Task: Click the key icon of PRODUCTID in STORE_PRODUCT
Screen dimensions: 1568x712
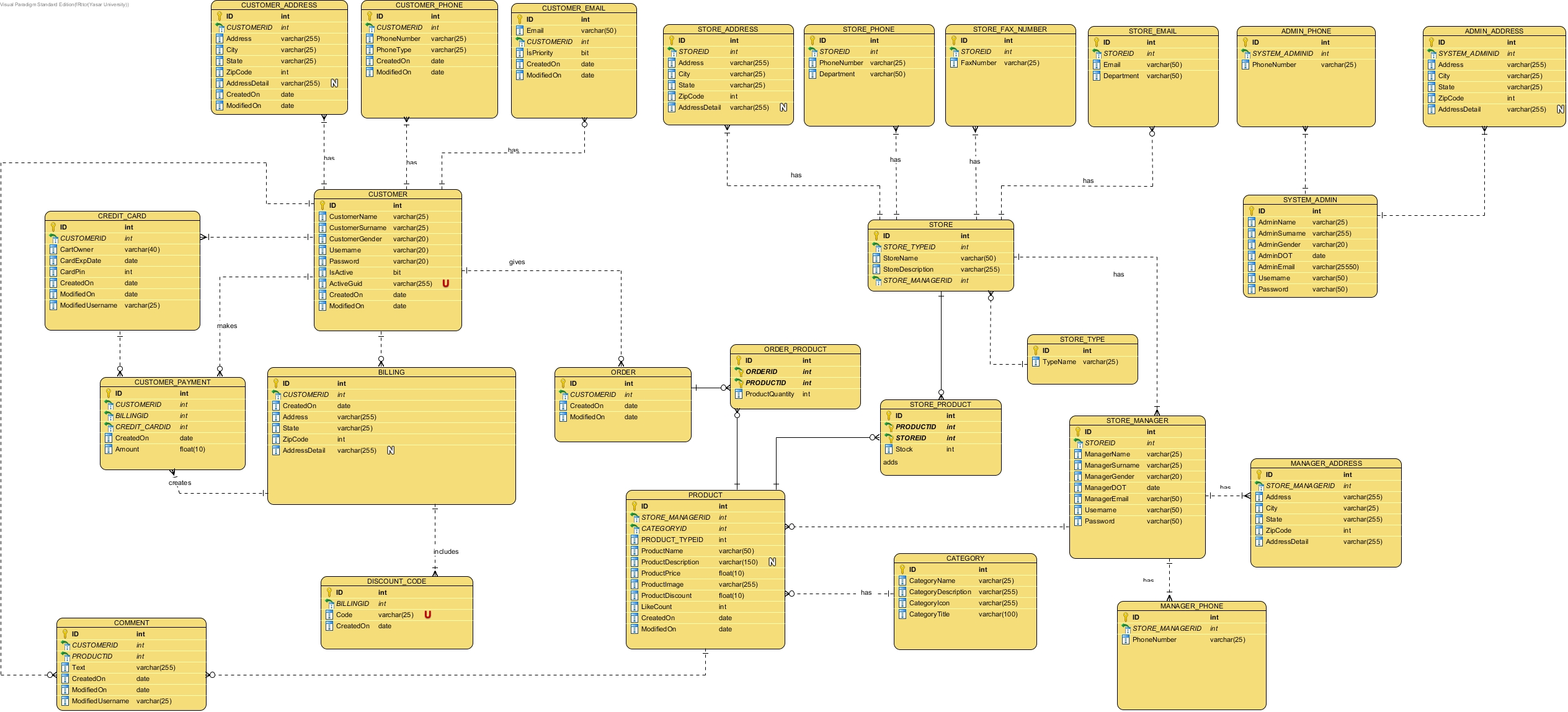Action: tap(889, 427)
